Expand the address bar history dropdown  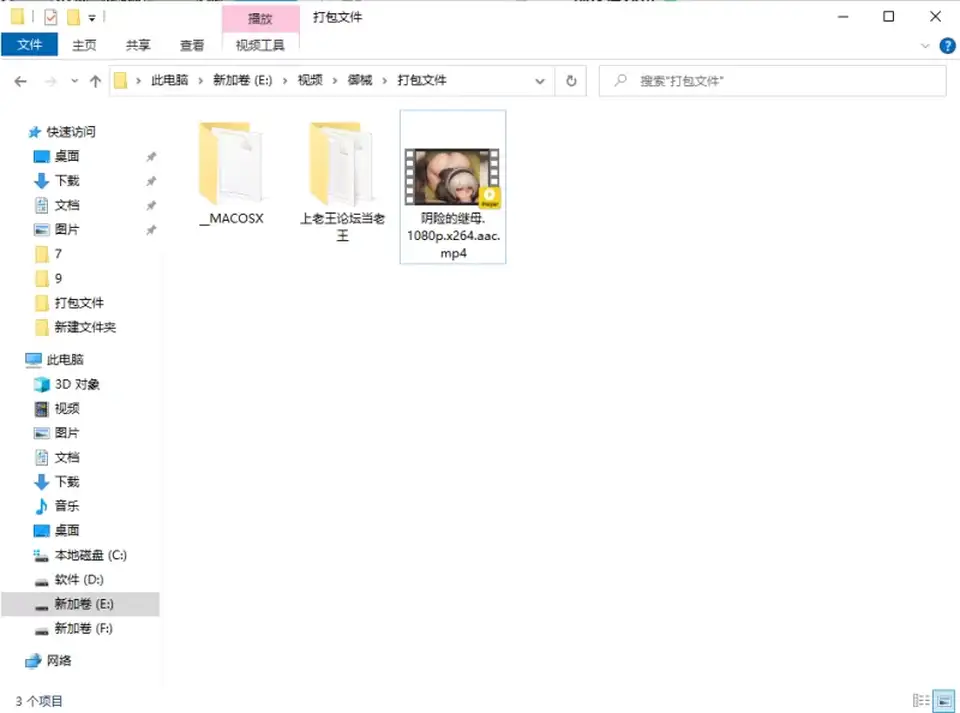[539, 81]
